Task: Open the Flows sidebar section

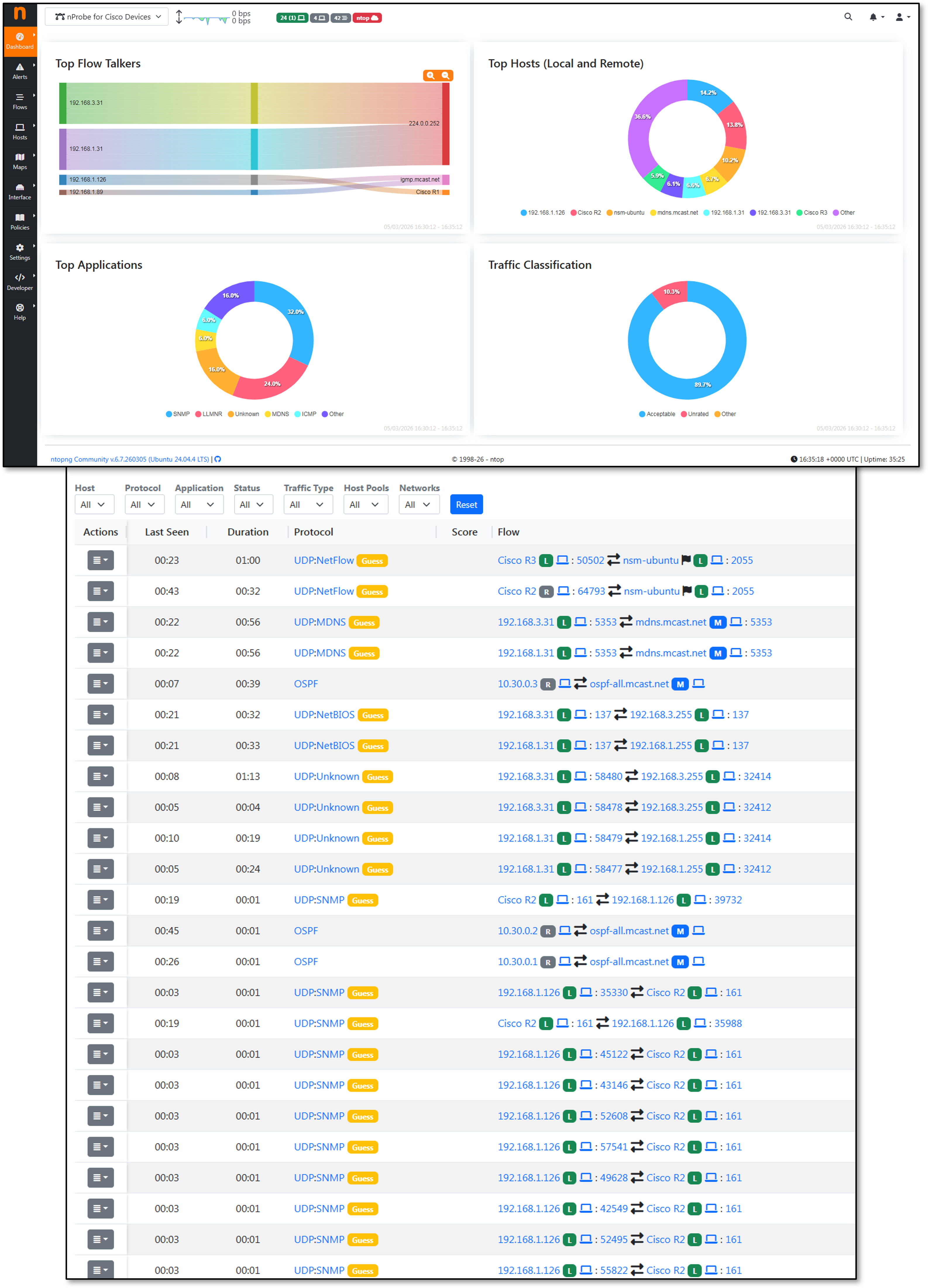Action: pos(20,101)
